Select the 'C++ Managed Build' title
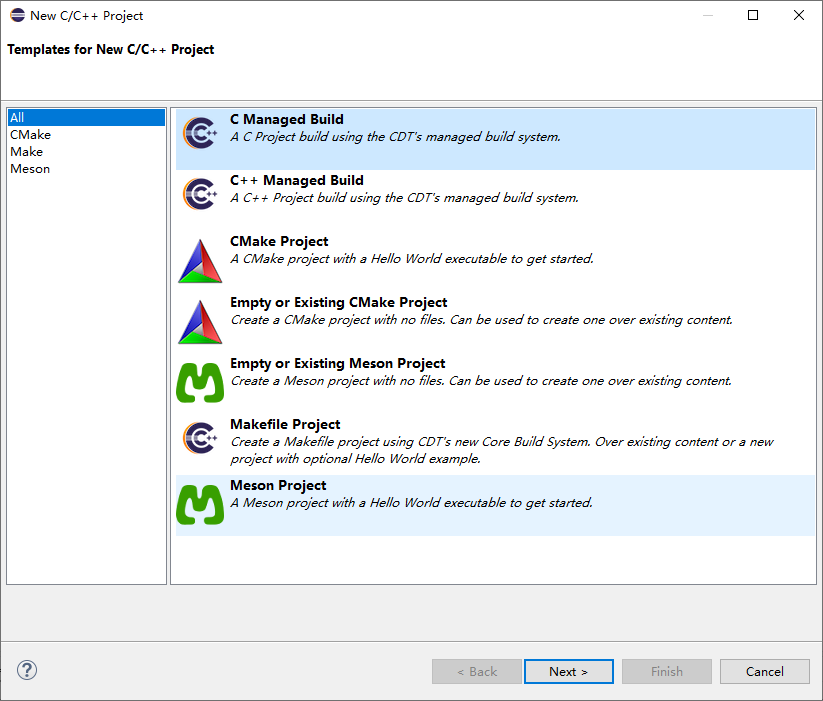Image resolution: width=823 pixels, height=701 pixels. tap(297, 180)
